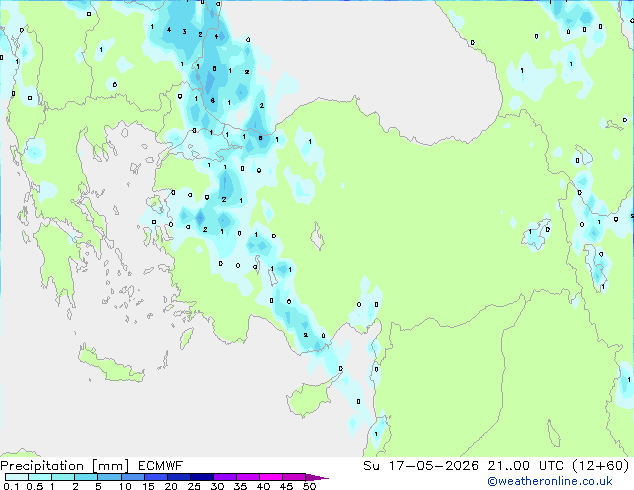Click the '25' legend scale label
634x490 pixels.
point(194,486)
